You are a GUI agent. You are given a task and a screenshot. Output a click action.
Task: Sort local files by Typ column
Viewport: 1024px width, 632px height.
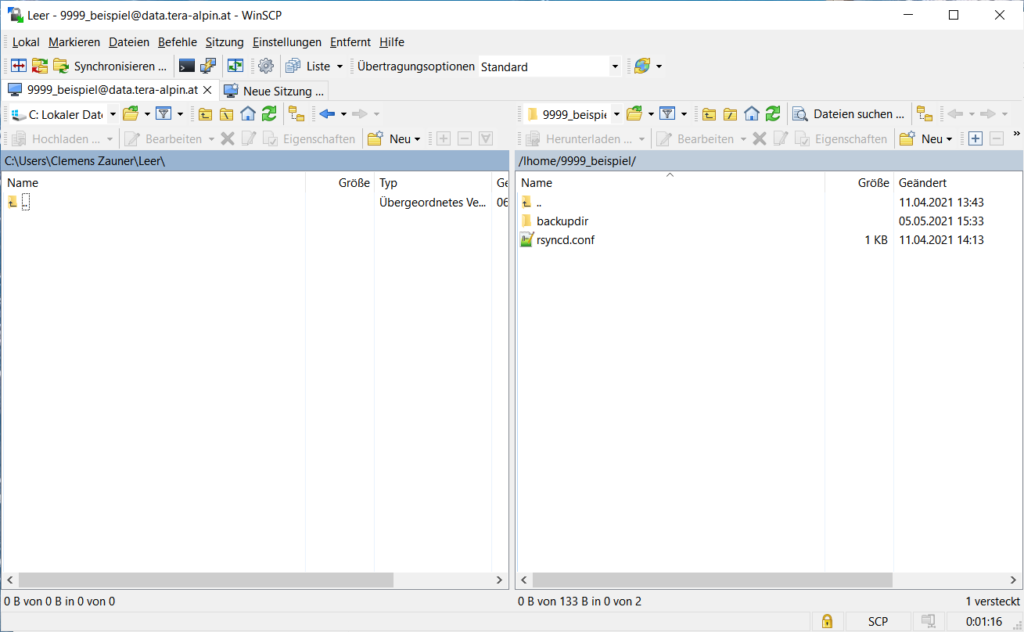point(433,183)
